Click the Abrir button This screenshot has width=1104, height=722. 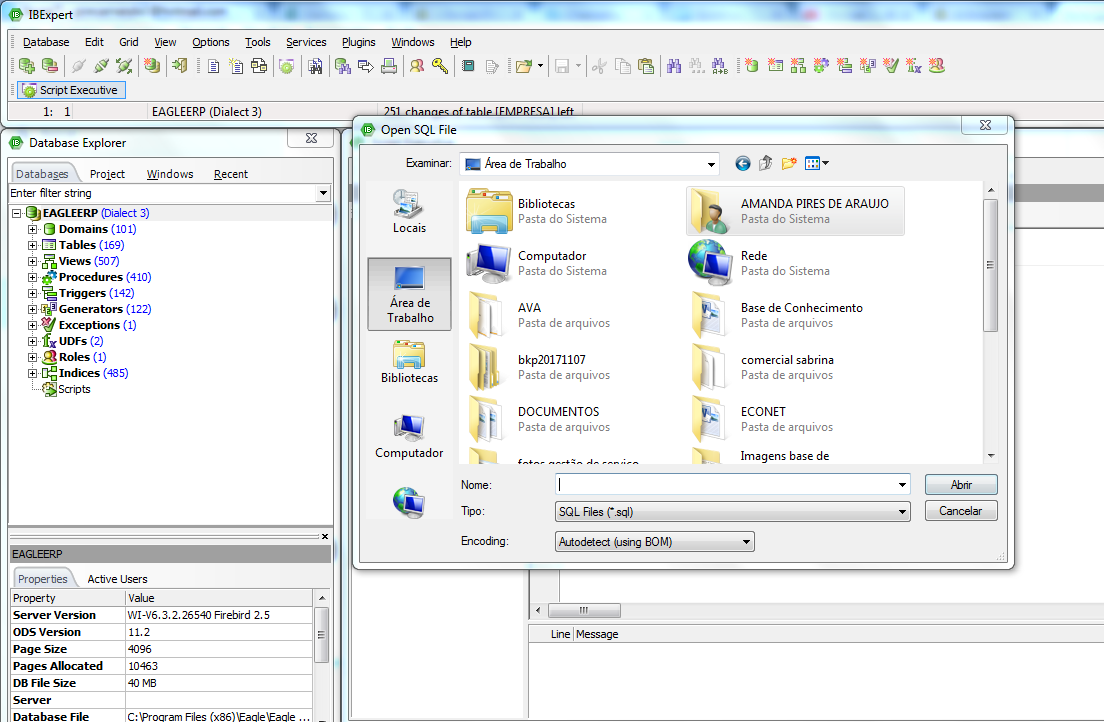(x=961, y=485)
